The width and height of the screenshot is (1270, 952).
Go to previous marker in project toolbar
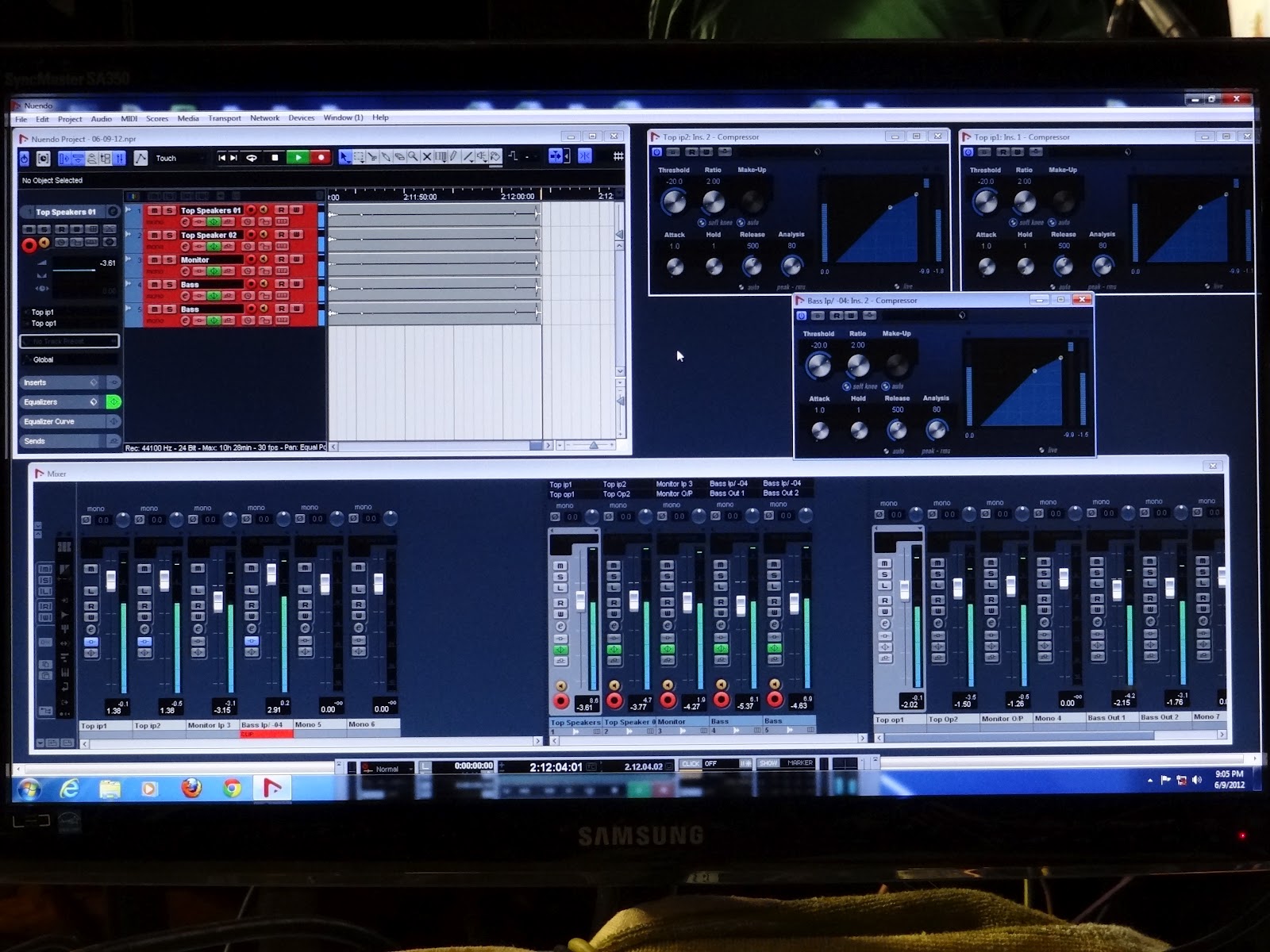(221, 158)
